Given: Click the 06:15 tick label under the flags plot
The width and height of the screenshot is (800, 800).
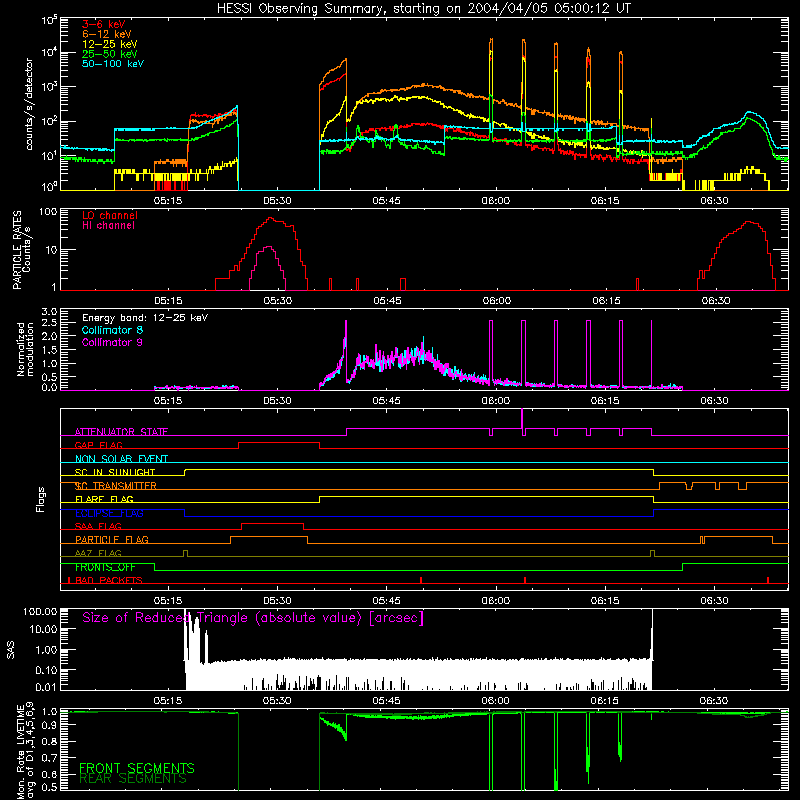Looking at the screenshot, I should tap(605, 601).
